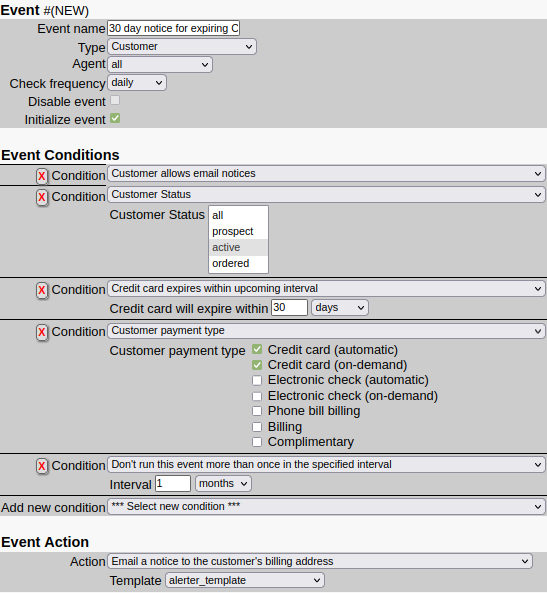Open the Type dropdown showing Customer
This screenshot has height=593, width=547.
pos(182,47)
